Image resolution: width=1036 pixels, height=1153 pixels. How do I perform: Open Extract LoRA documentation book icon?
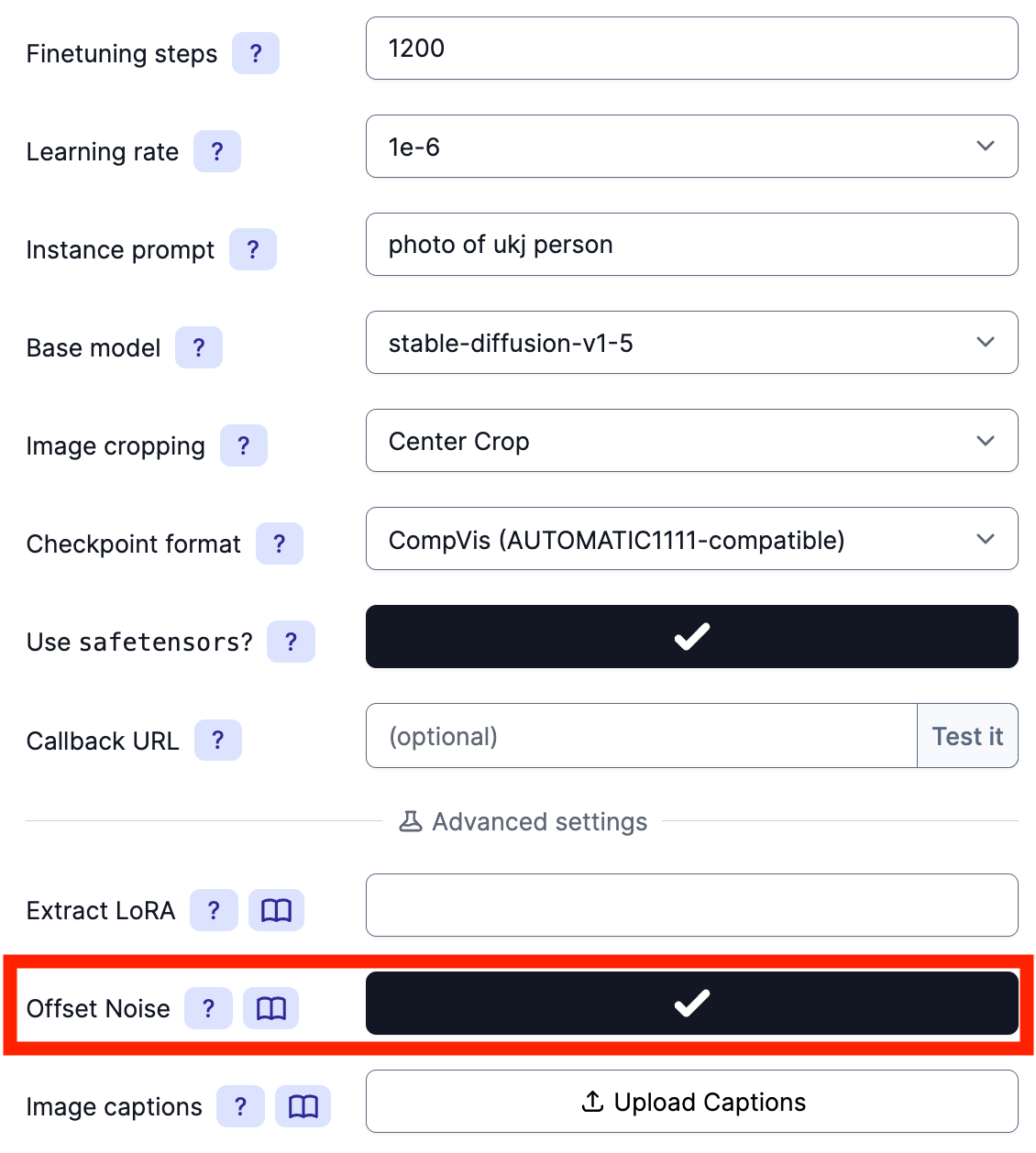click(x=276, y=910)
